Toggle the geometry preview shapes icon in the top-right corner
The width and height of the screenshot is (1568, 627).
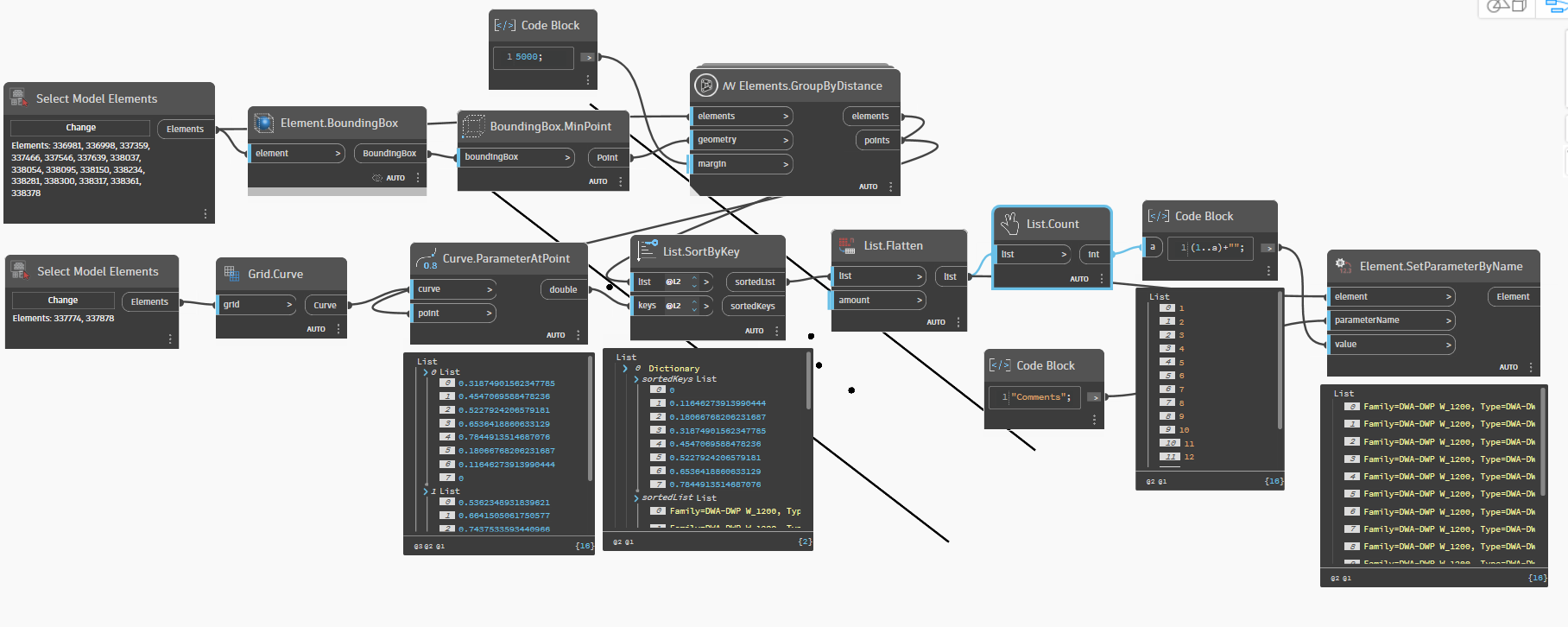(x=1507, y=6)
